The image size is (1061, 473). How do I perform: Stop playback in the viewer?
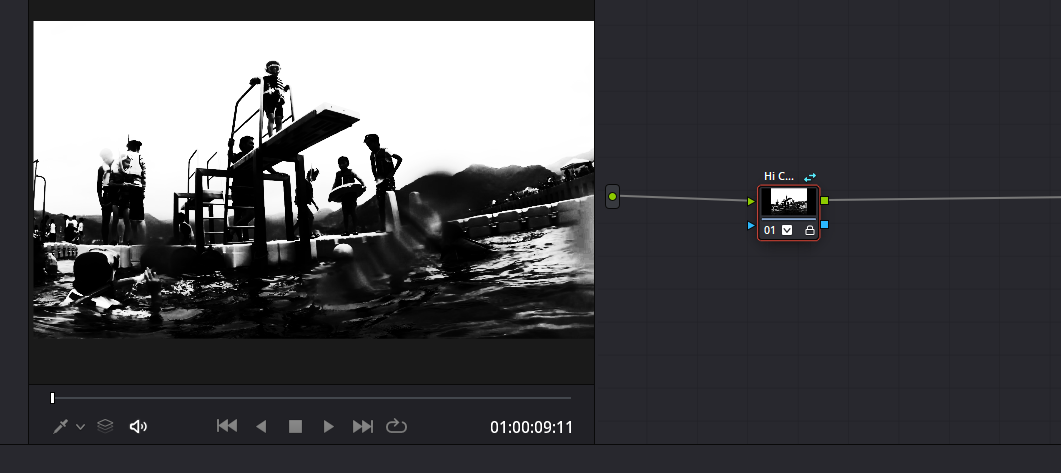click(x=295, y=426)
